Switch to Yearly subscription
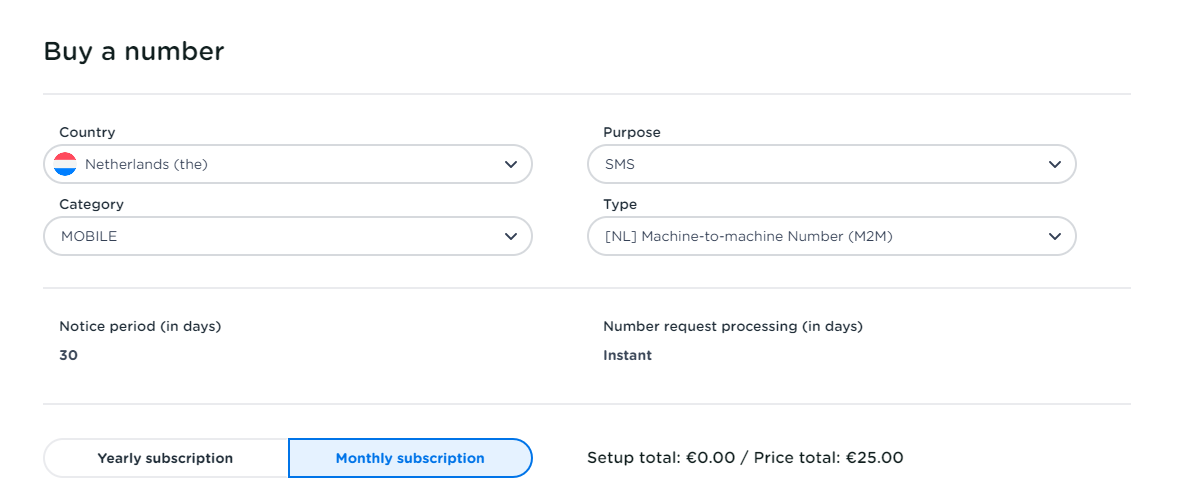This screenshot has height=499, width=1187. tap(165, 458)
